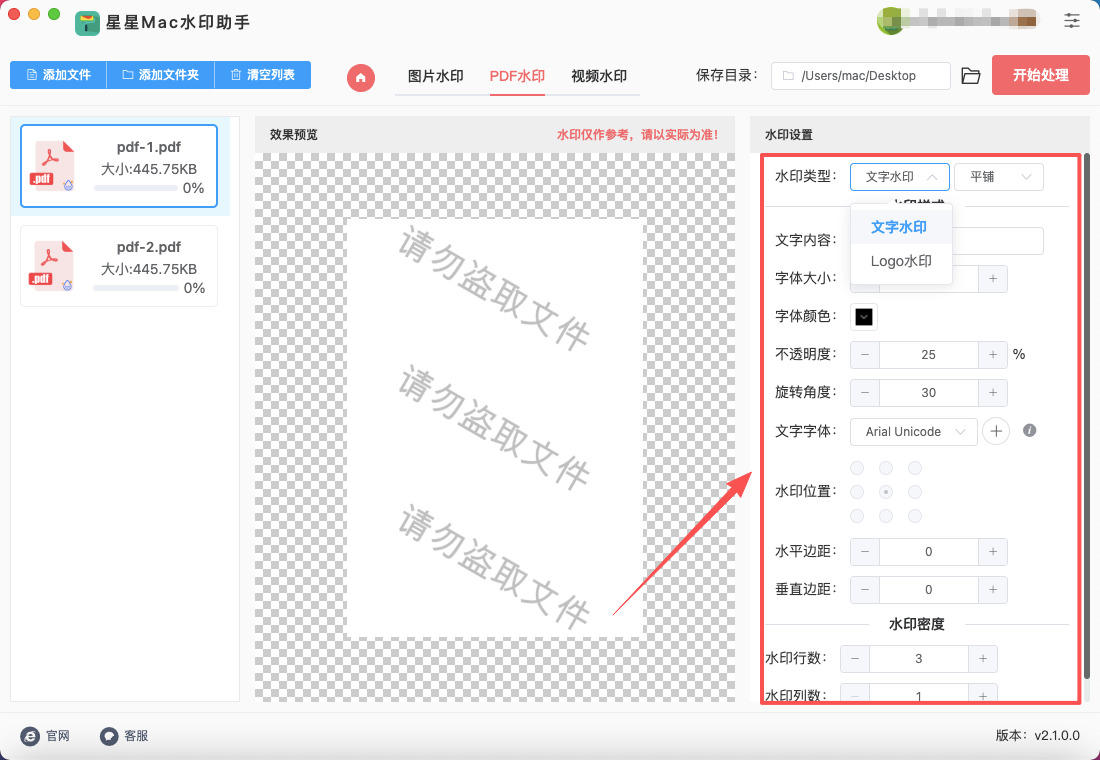
Task: Open the tile layout mode dropdown
Action: (x=998, y=177)
